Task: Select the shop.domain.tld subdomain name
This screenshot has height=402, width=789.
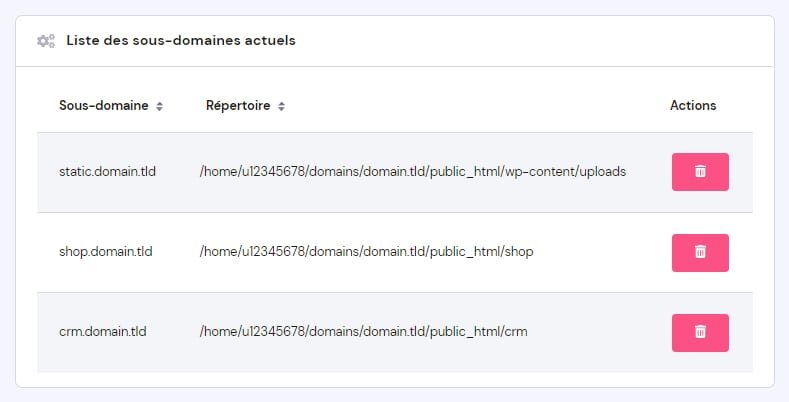Action: point(105,252)
